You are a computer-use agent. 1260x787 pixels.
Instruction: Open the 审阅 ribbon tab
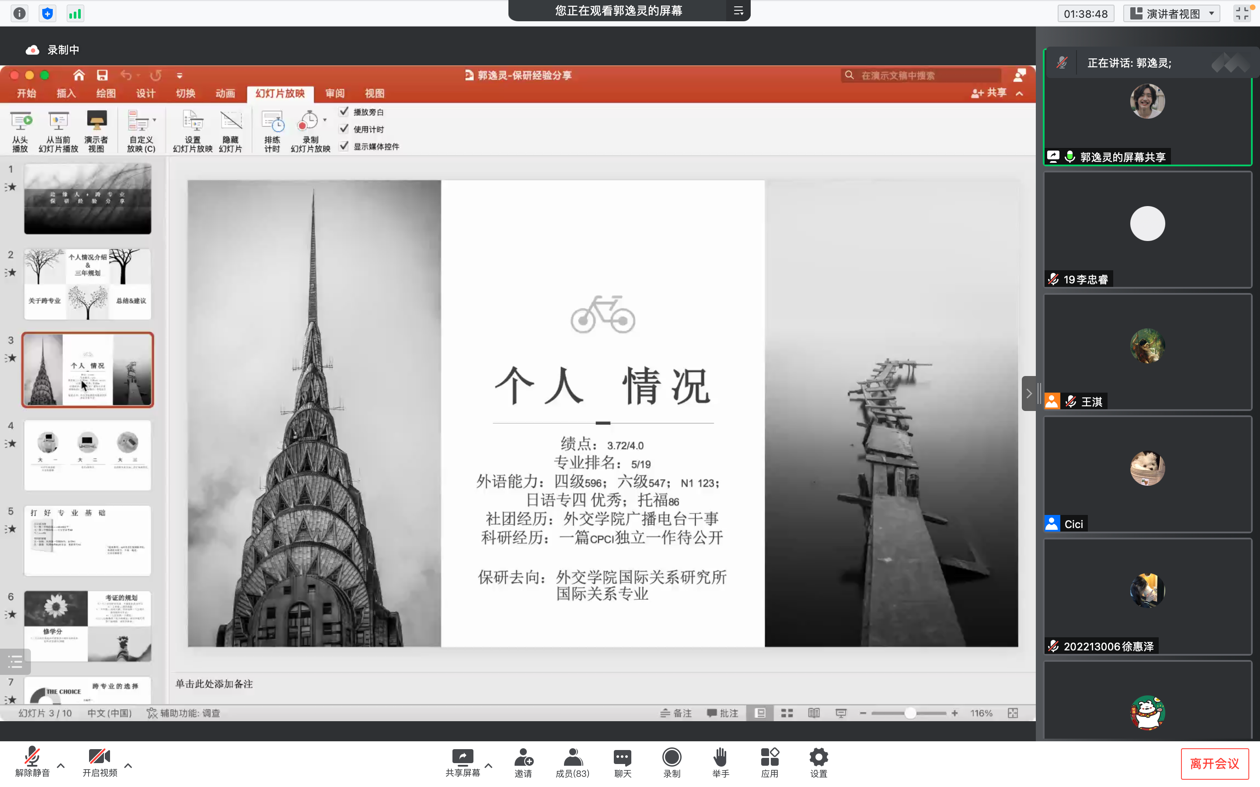click(x=335, y=94)
